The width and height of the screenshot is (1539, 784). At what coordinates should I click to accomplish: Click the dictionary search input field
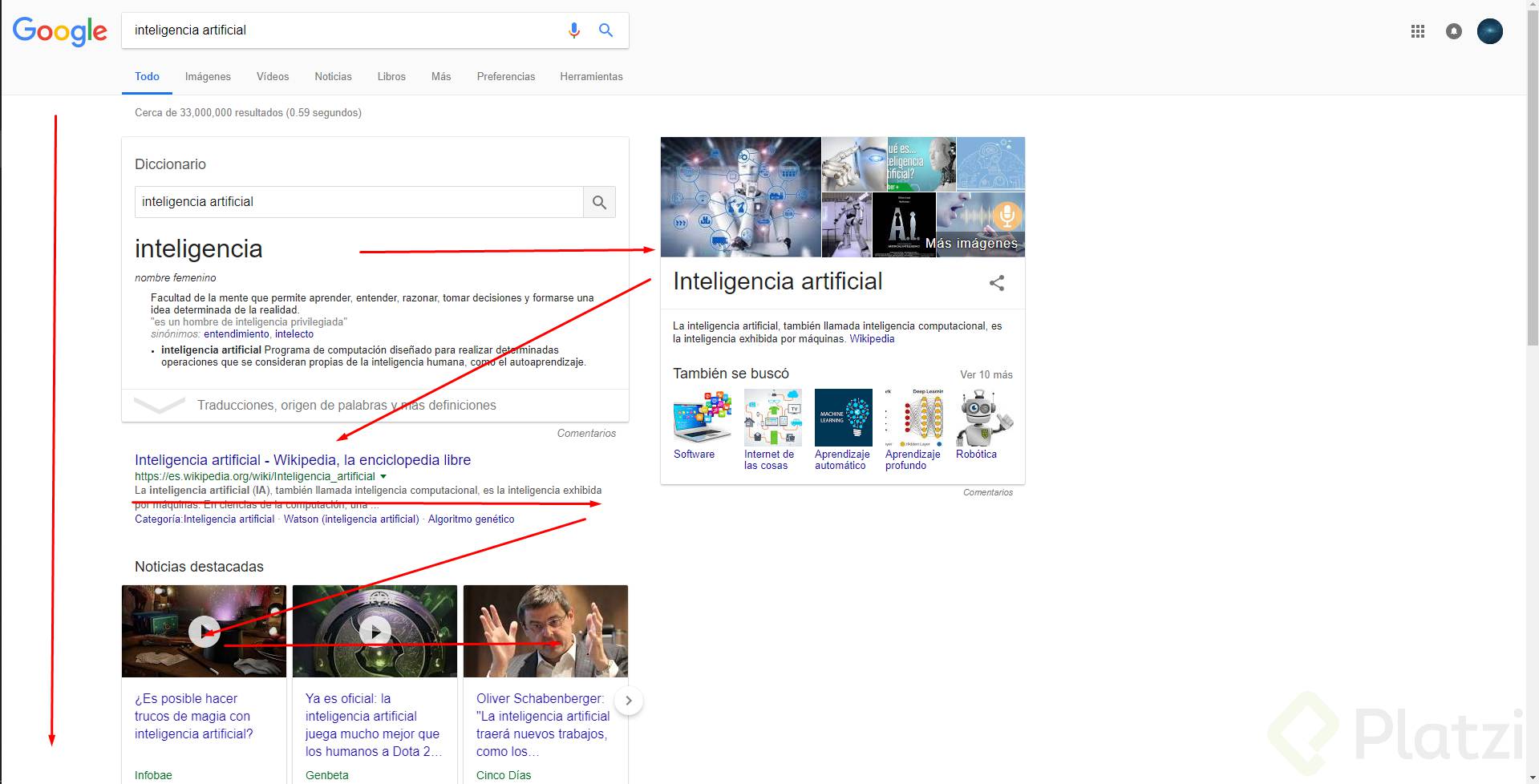click(358, 202)
